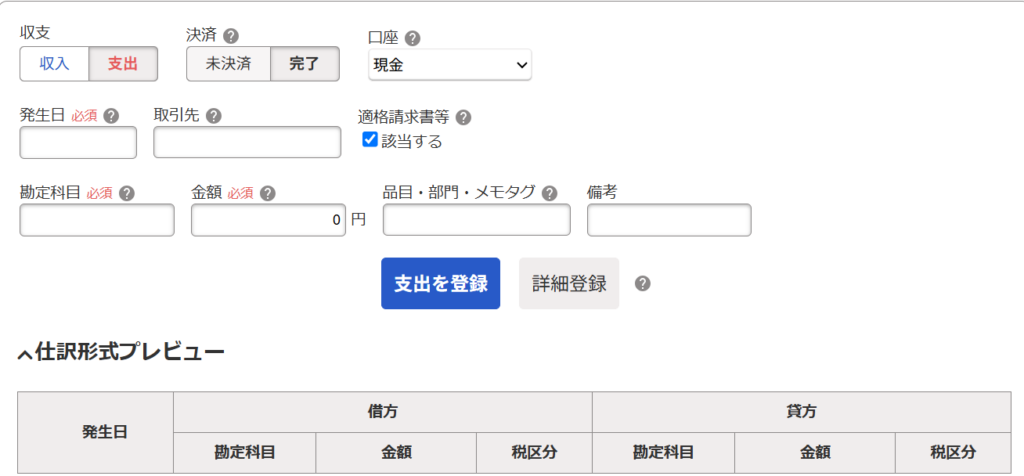Click help icon next to 品目・部門・メモタグ
Viewport: 1024px width, 476px height.
(x=550, y=193)
